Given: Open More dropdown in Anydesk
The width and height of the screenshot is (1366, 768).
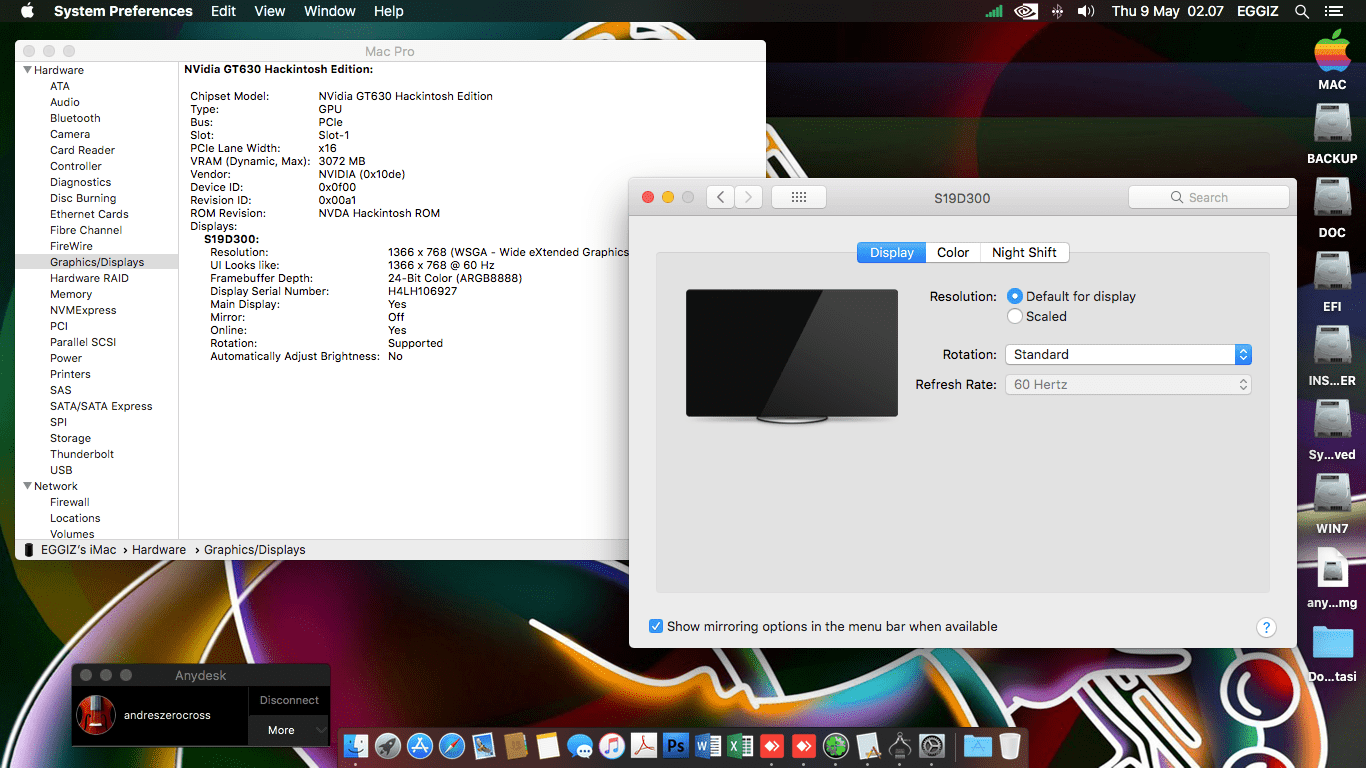Looking at the screenshot, I should point(289,730).
